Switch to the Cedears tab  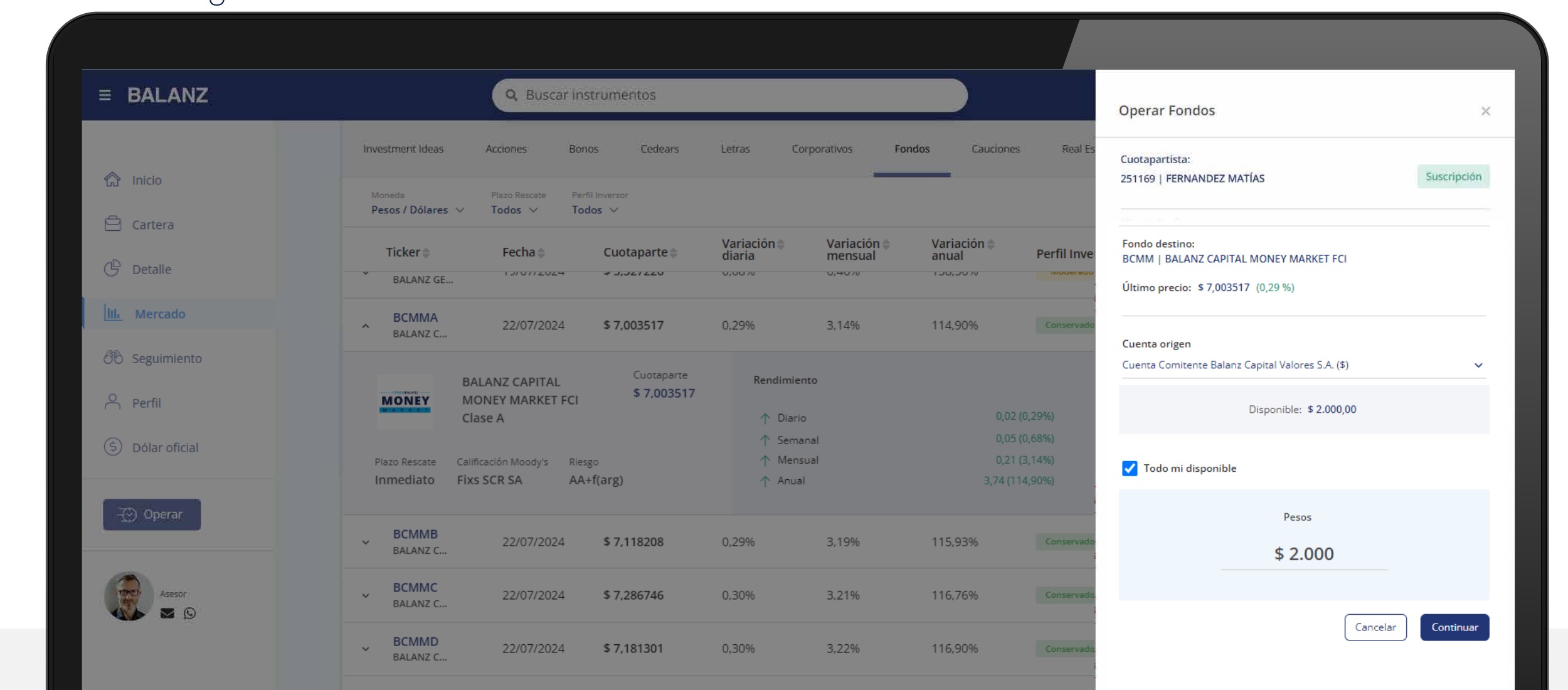click(659, 149)
